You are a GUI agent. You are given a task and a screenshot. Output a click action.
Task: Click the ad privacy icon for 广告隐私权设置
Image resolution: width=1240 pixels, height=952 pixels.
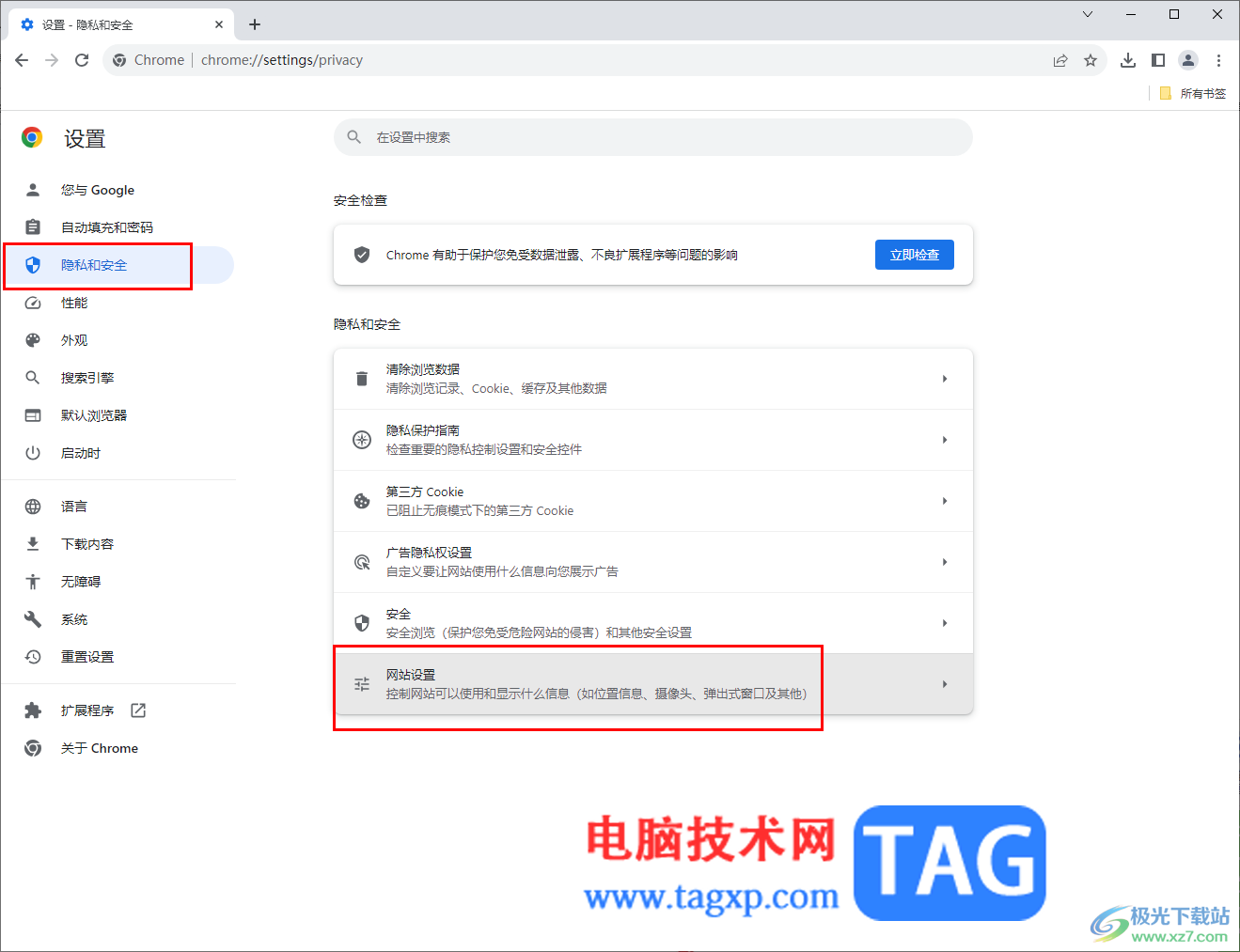(x=362, y=562)
